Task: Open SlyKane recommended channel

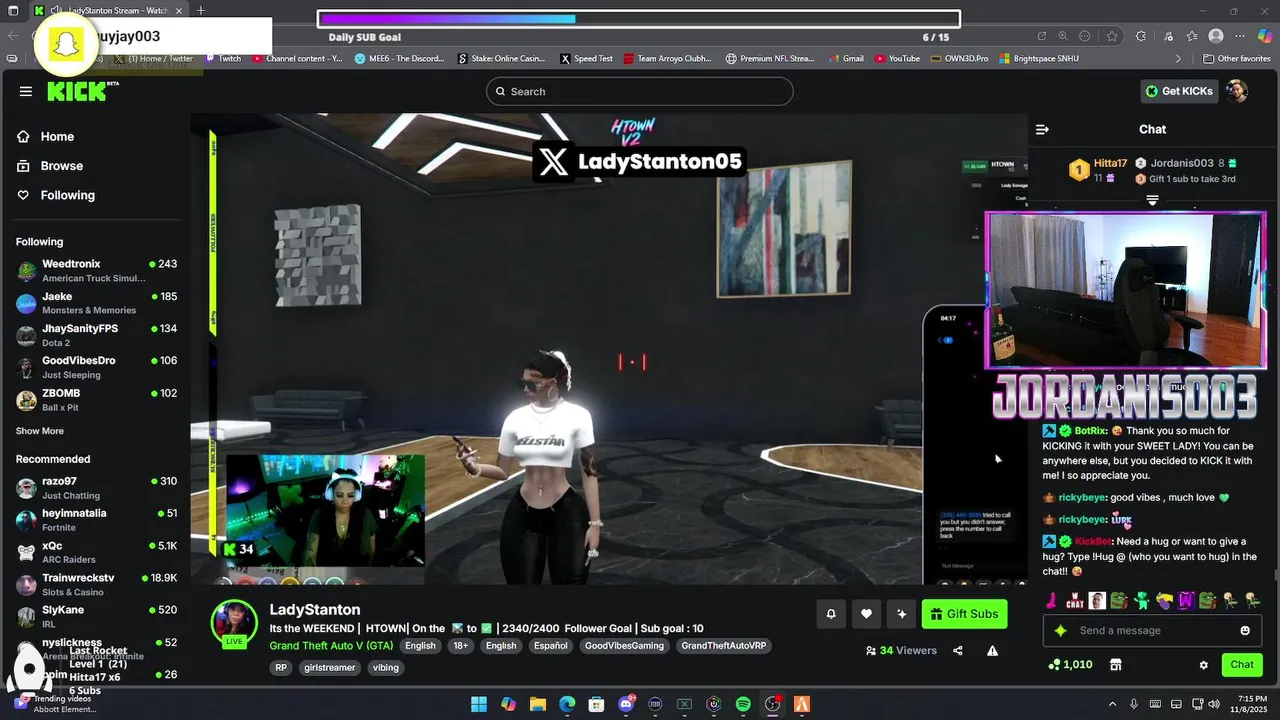Action: click(x=96, y=616)
